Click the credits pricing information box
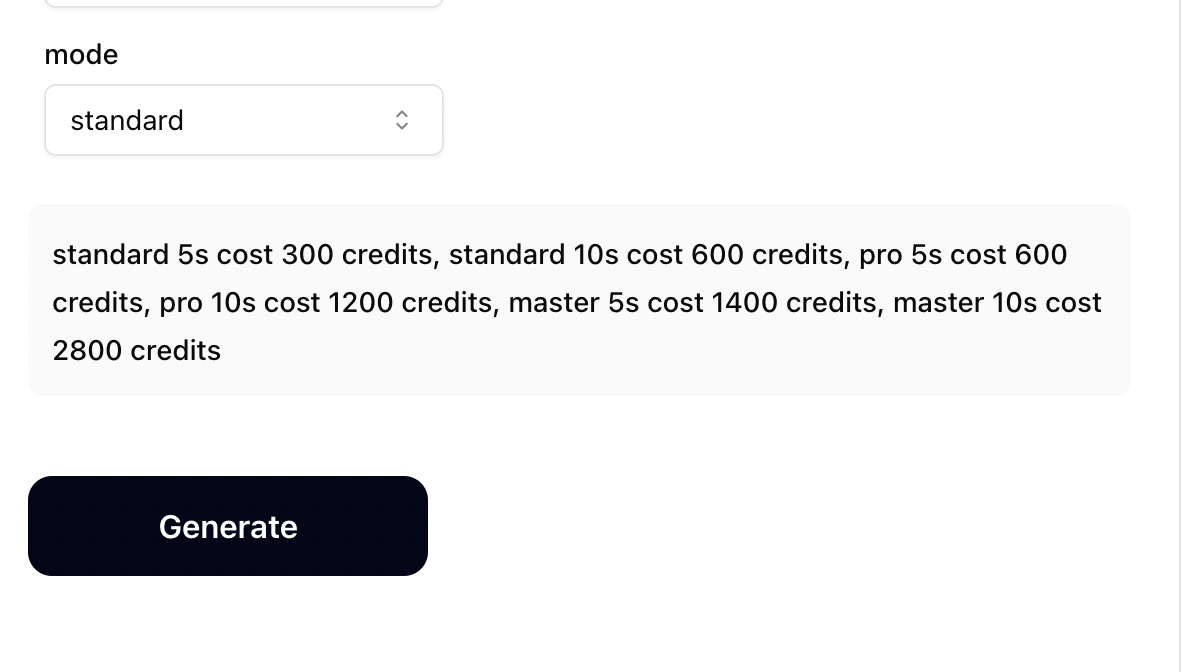The width and height of the screenshot is (1182, 672). pos(579,299)
